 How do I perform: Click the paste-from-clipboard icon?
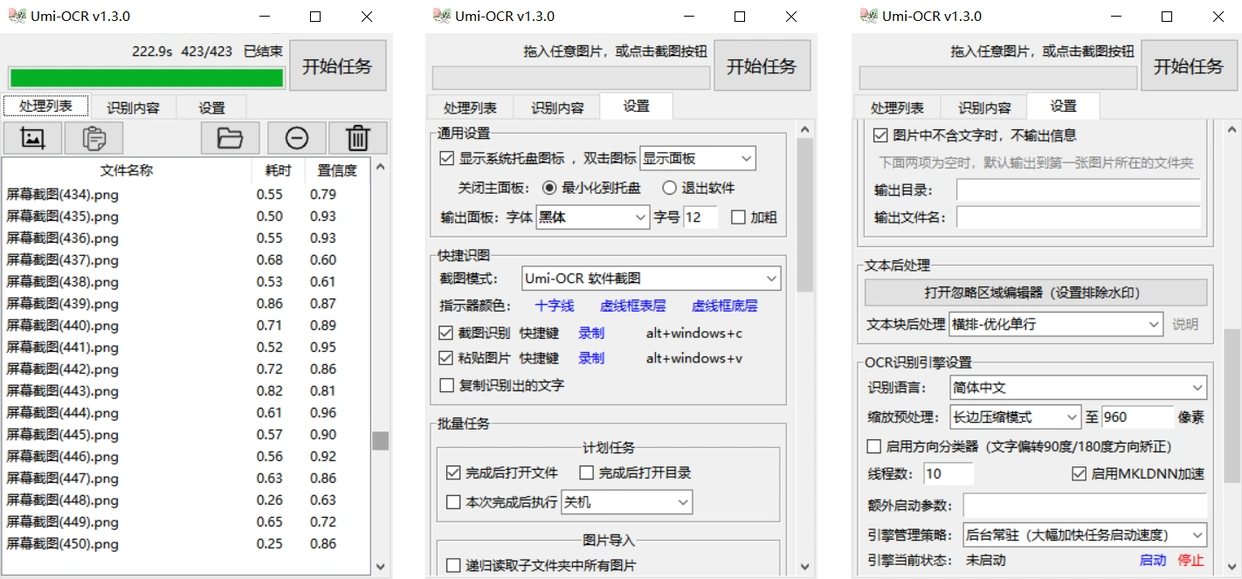pyautogui.click(x=94, y=138)
